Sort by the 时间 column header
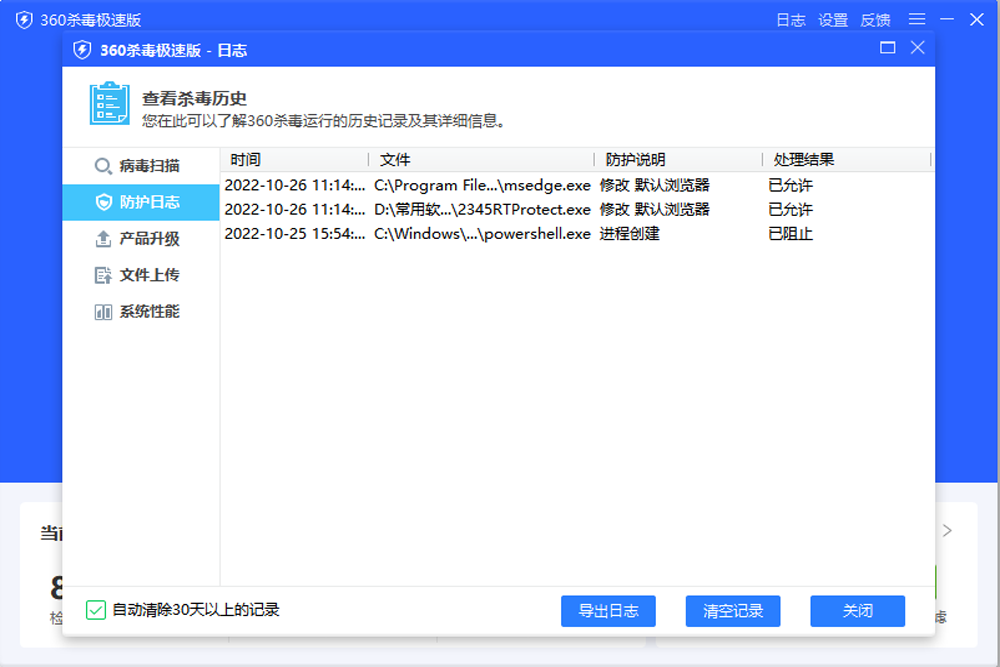 point(295,159)
